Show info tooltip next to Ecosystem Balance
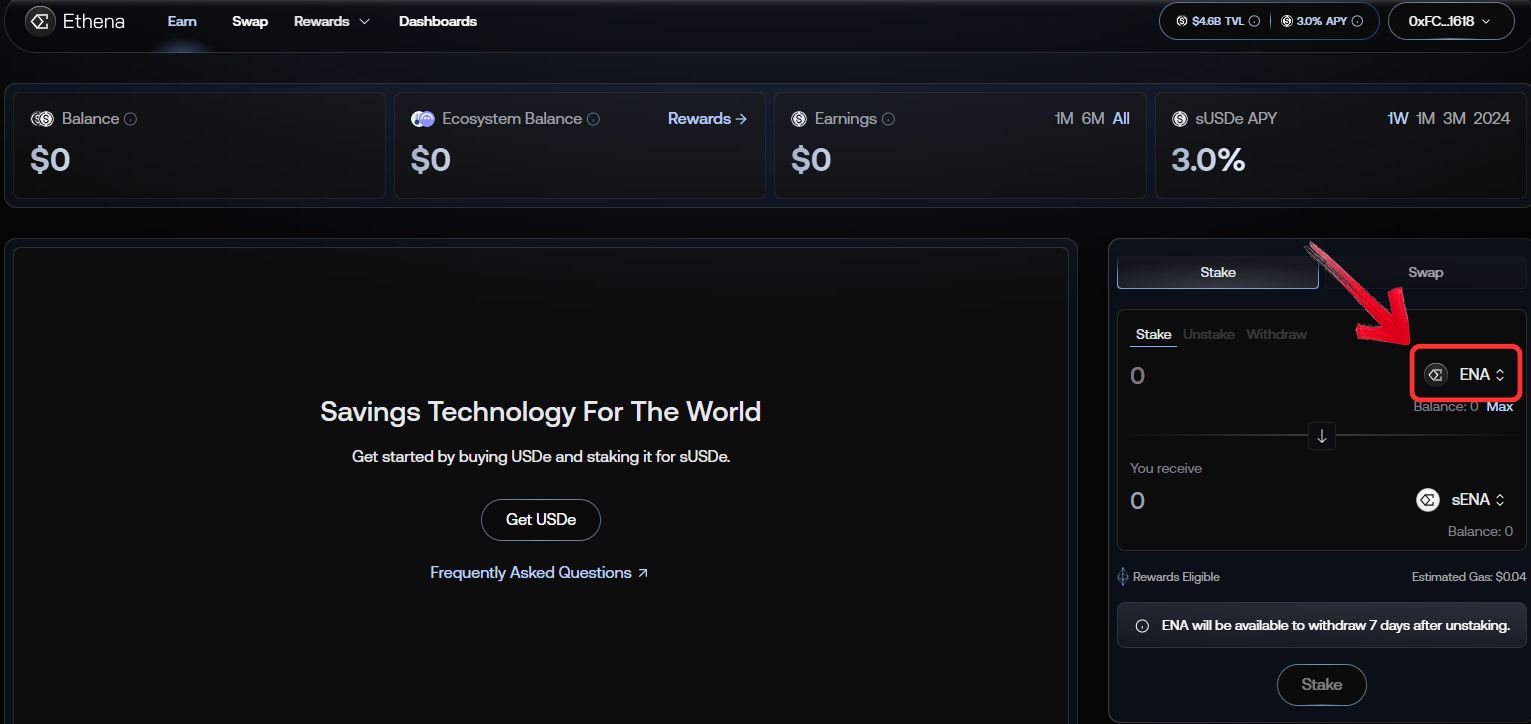Screen dimensions: 1531x724 click(x=593, y=119)
